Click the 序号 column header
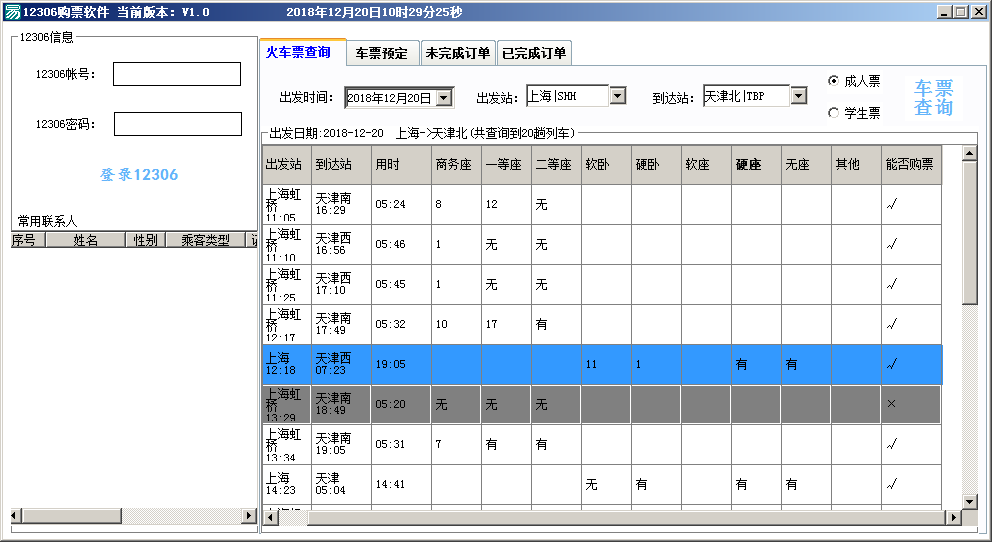The image size is (992, 542). pyautogui.click(x=28, y=240)
